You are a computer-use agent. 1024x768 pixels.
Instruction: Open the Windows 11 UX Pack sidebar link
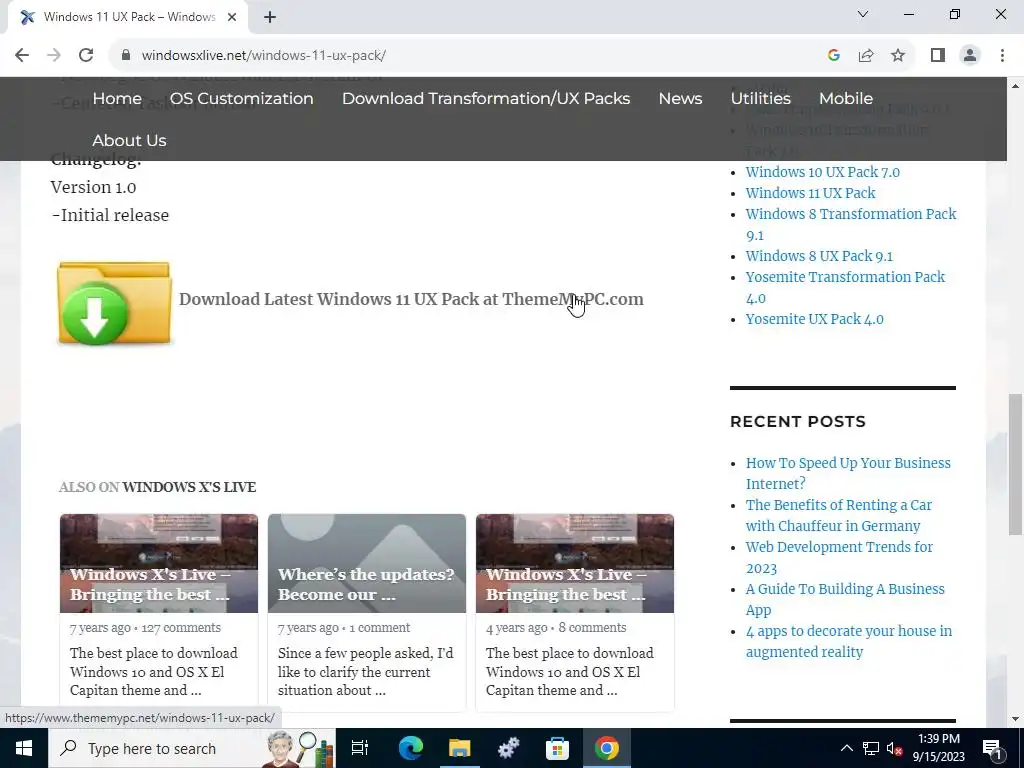pyautogui.click(x=810, y=193)
